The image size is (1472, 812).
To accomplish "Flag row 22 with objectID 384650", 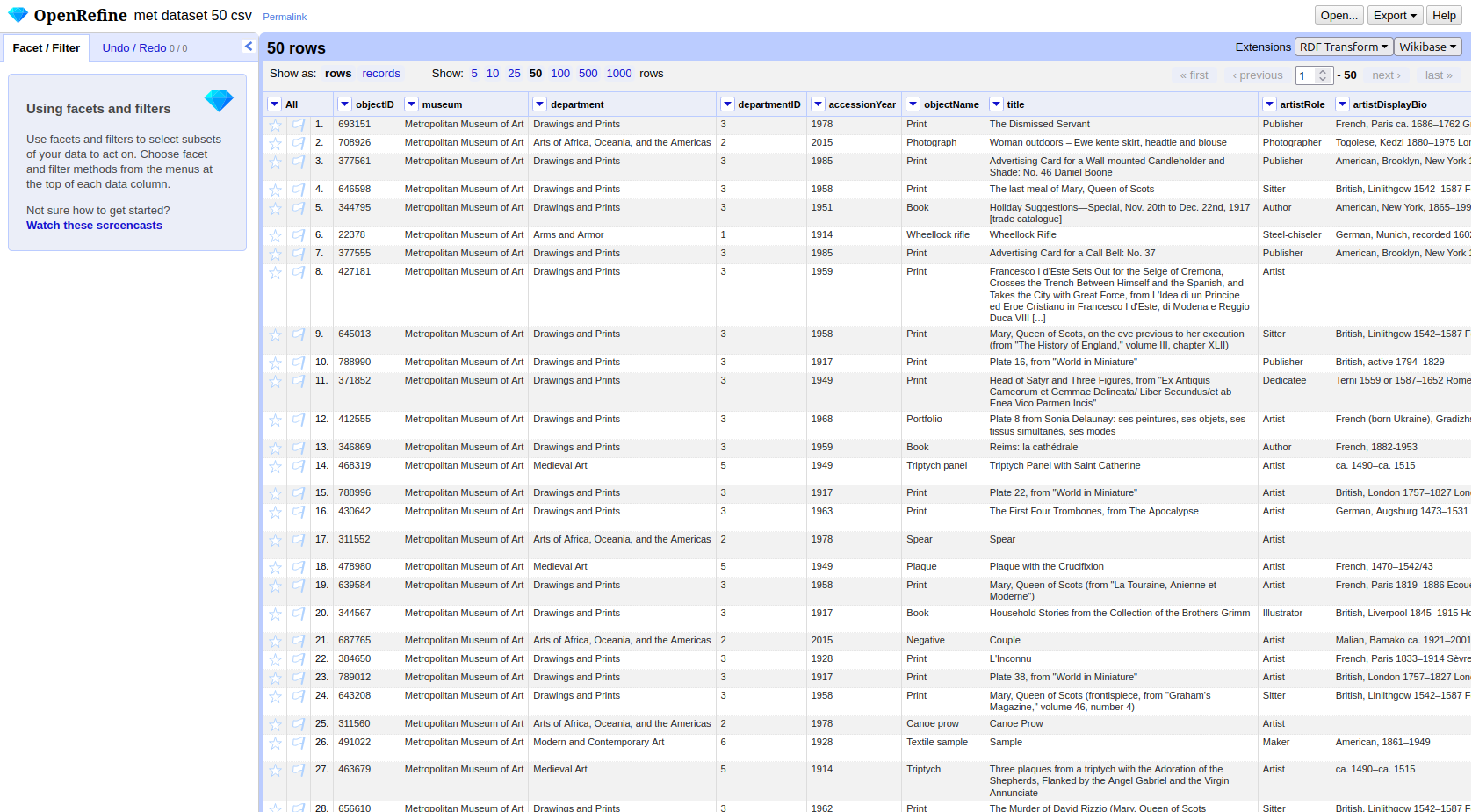I will tap(299, 659).
